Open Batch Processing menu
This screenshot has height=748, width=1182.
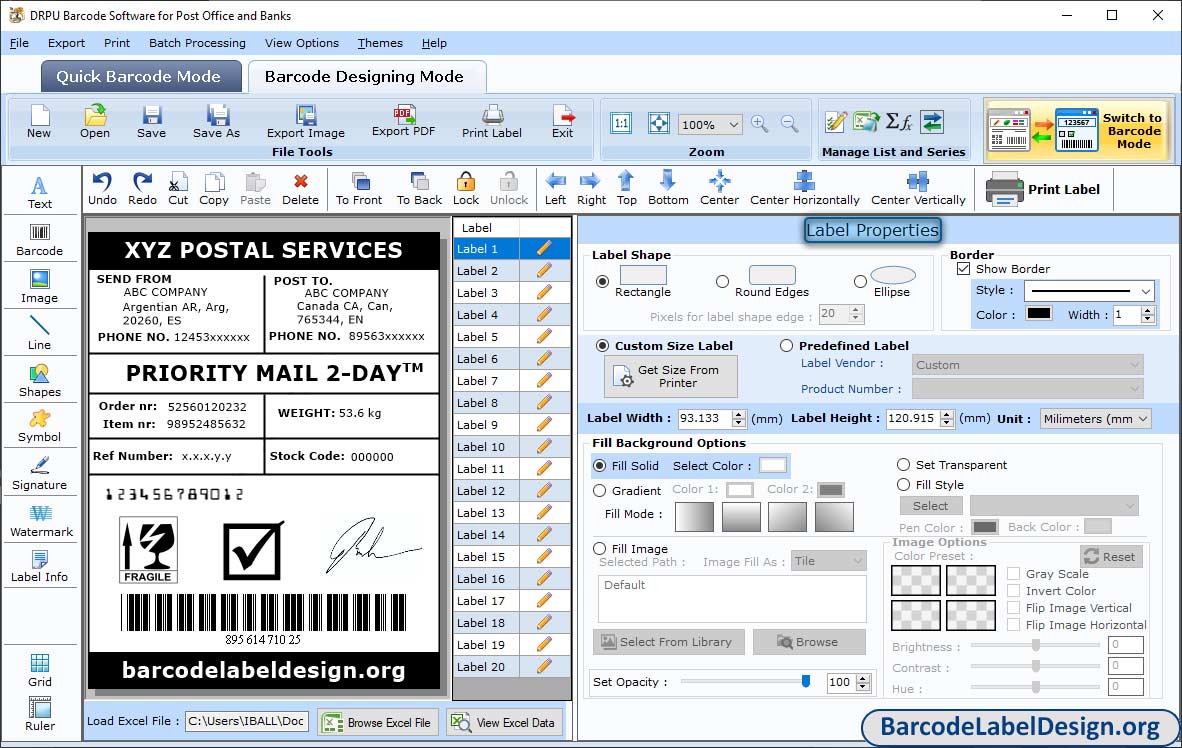click(x=198, y=43)
